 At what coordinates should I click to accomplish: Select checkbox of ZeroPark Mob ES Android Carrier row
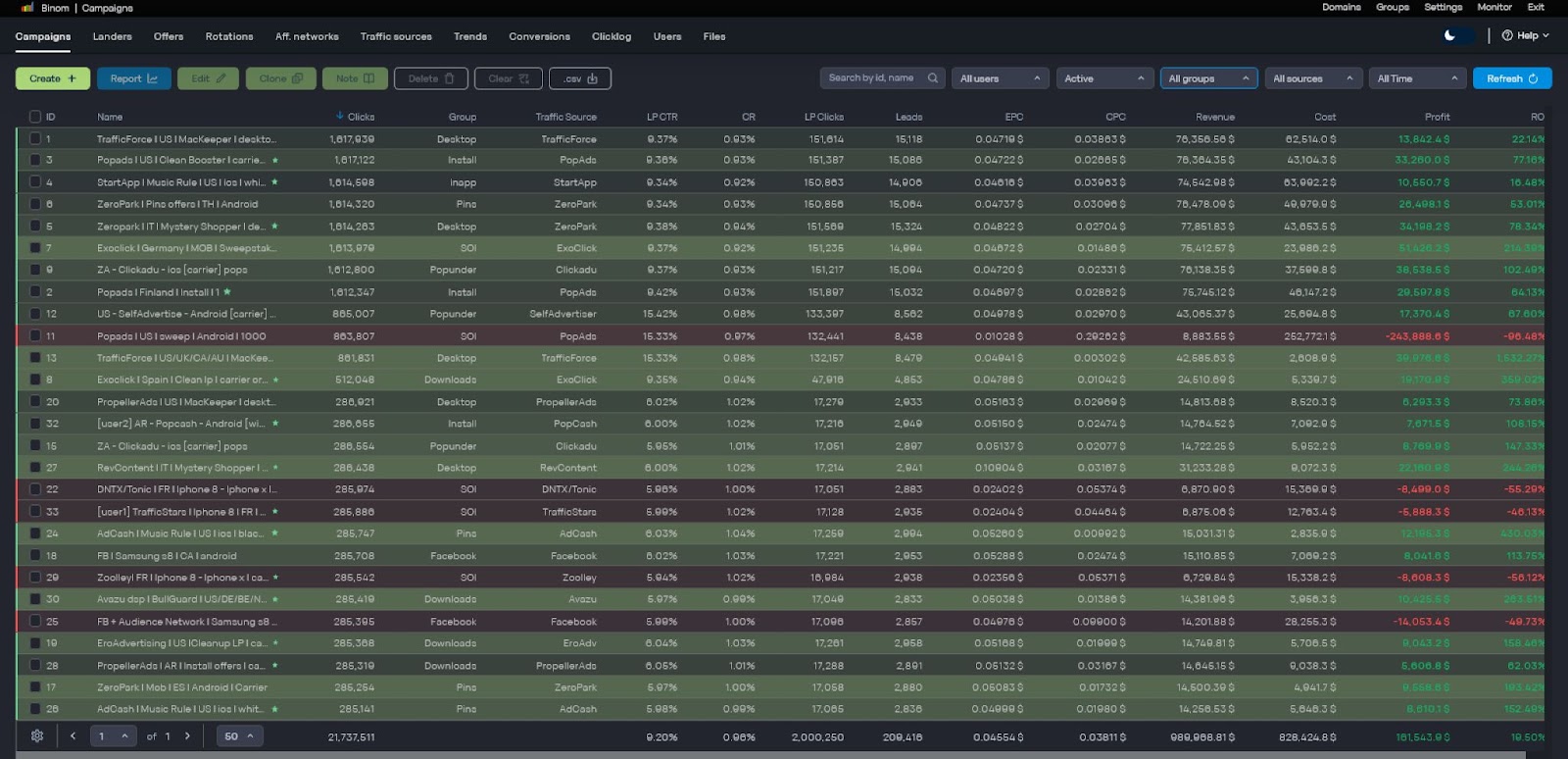(35, 687)
